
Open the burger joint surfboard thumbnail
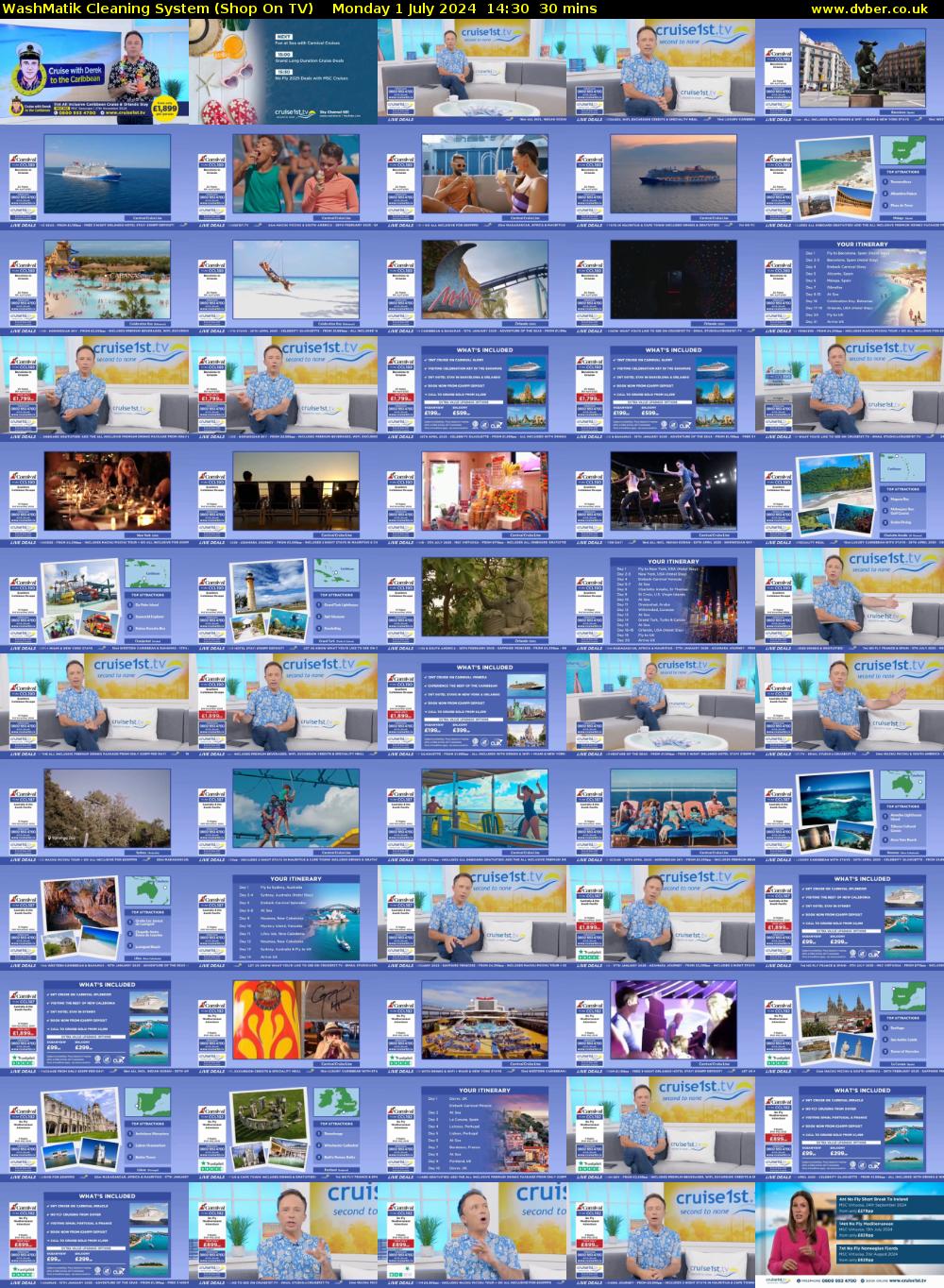click(x=283, y=1024)
